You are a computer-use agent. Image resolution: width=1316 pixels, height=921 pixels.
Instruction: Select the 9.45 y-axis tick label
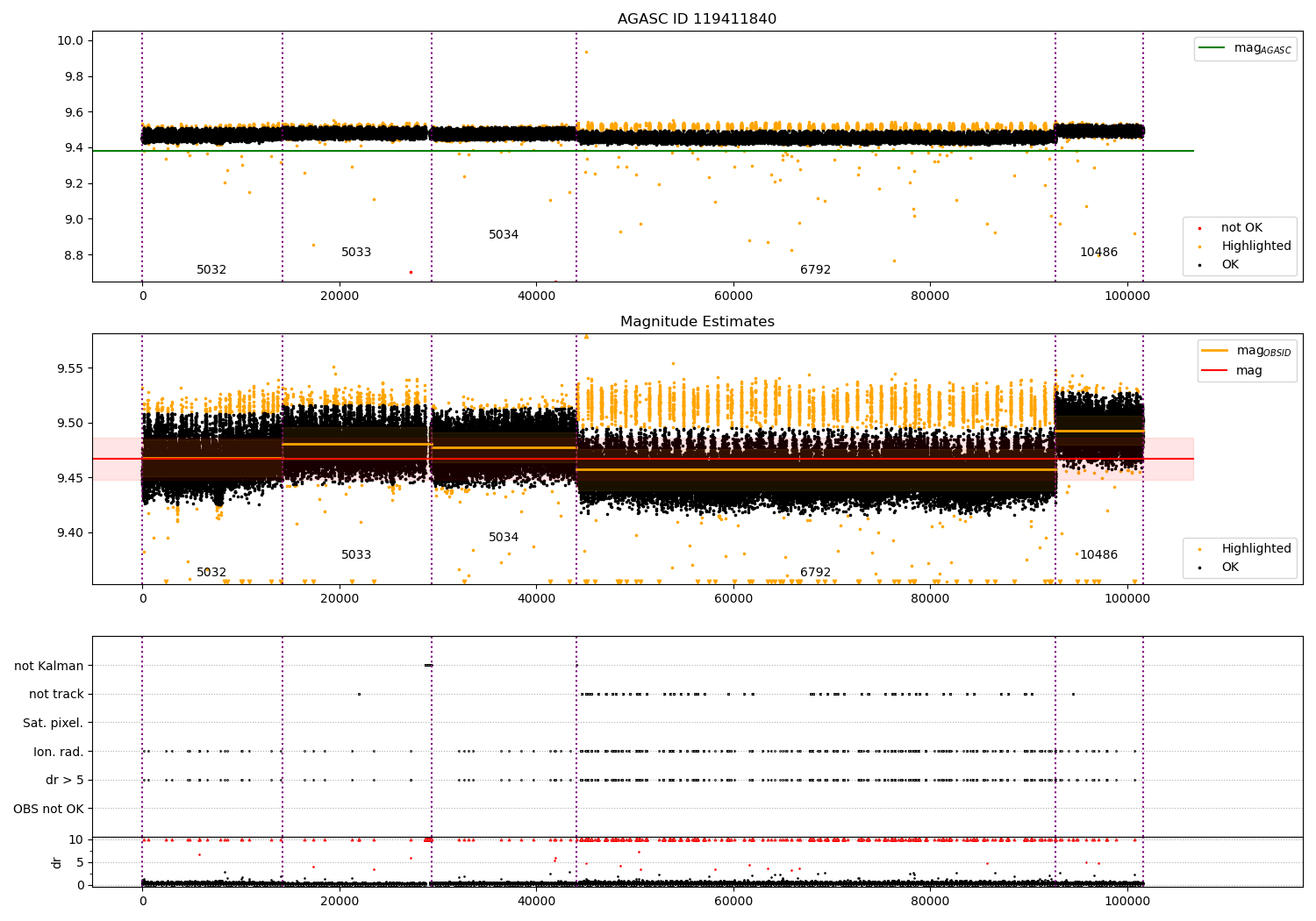coord(71,478)
